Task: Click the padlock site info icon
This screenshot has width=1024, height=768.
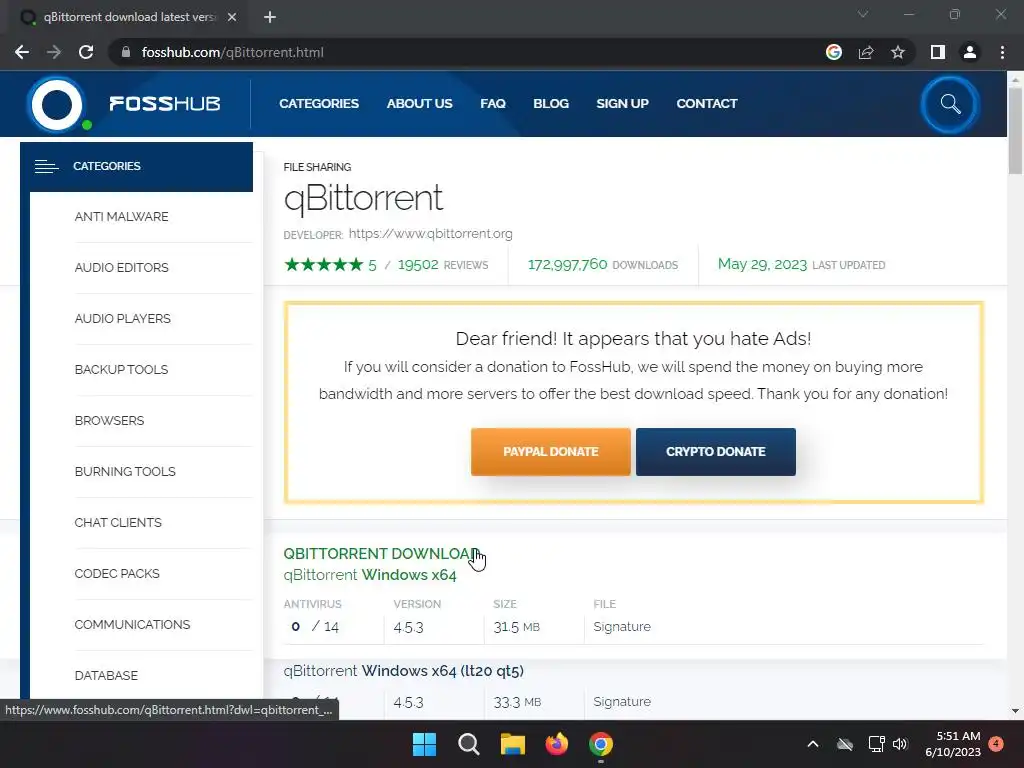Action: click(x=126, y=52)
